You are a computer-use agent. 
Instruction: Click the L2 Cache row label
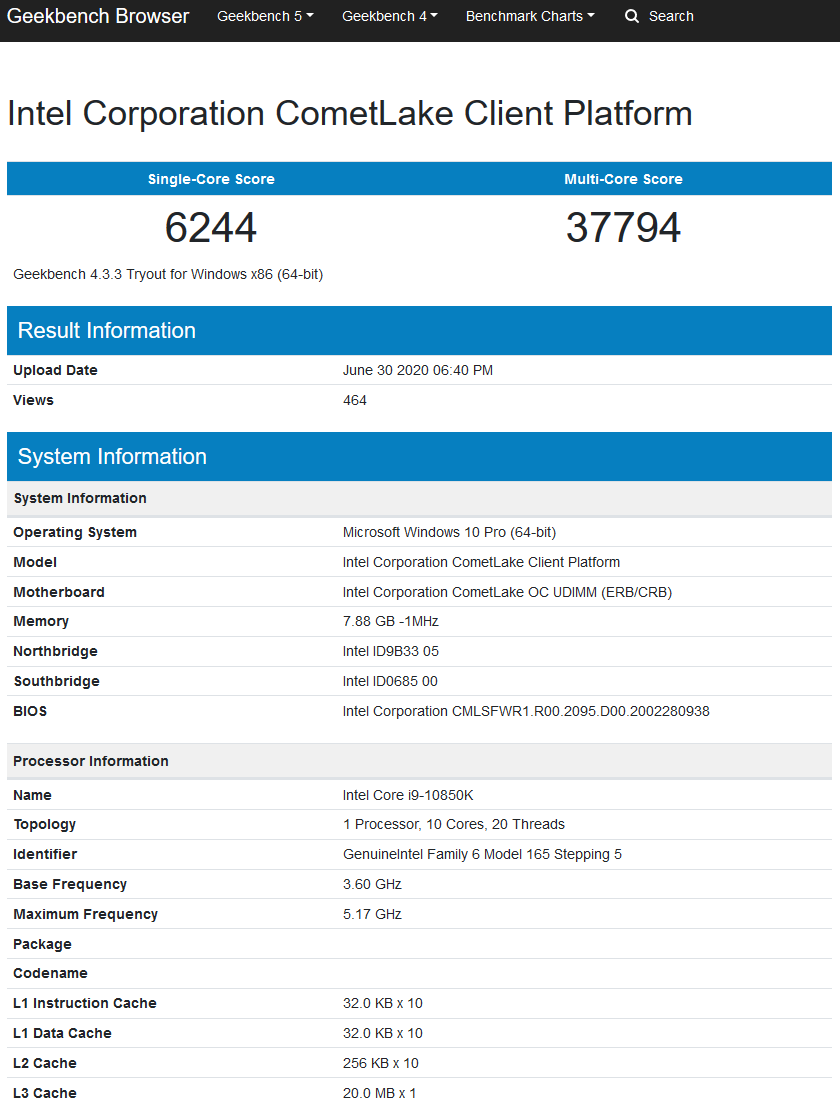(x=44, y=1063)
